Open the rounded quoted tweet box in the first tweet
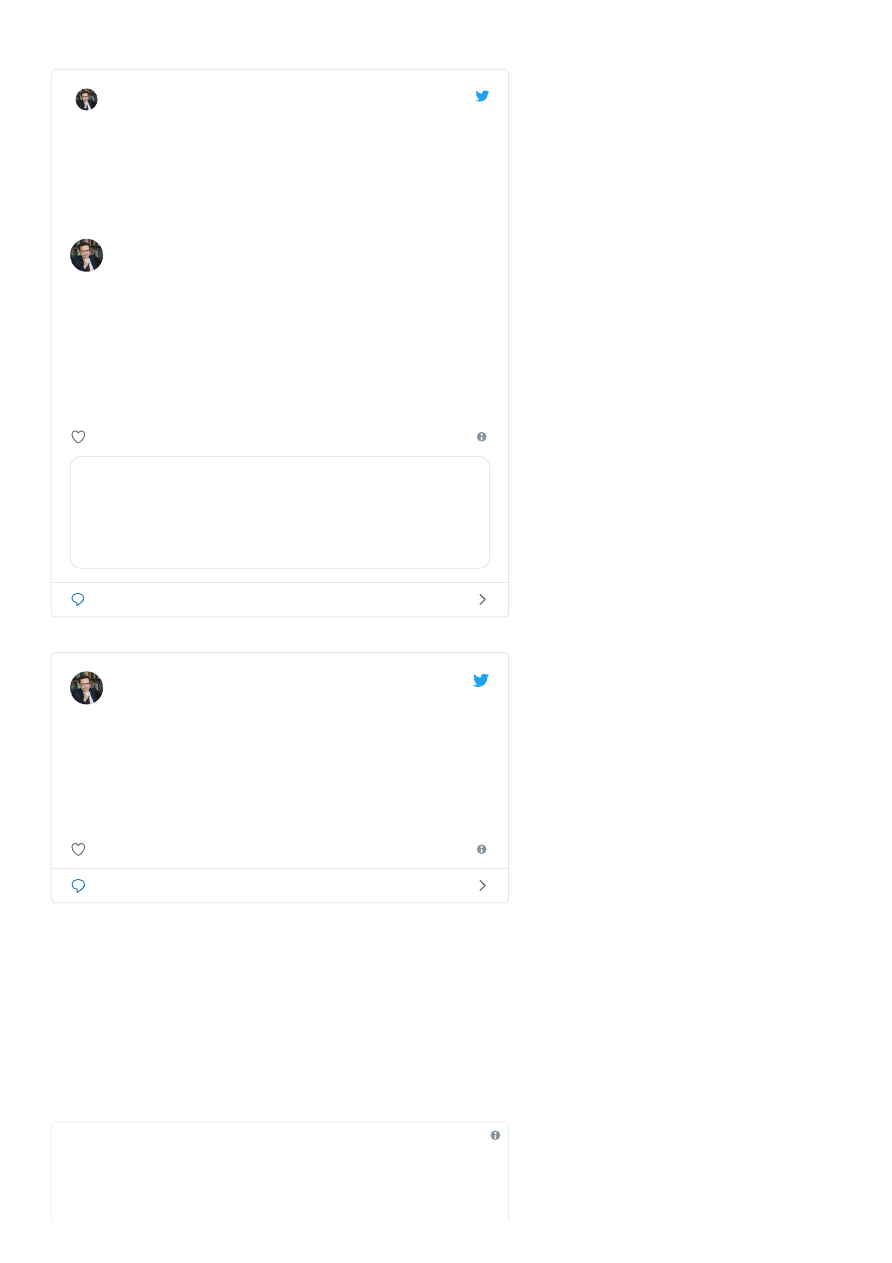892x1263 pixels. pyautogui.click(x=280, y=512)
